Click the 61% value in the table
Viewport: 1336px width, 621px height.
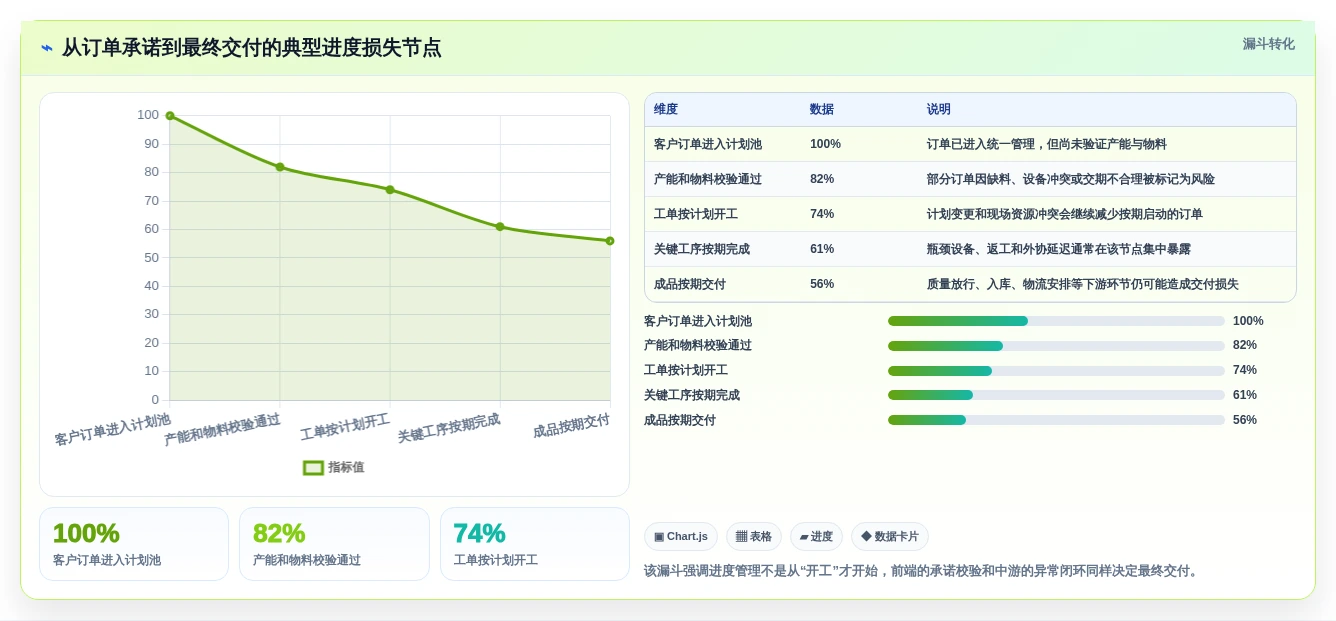[x=822, y=250]
